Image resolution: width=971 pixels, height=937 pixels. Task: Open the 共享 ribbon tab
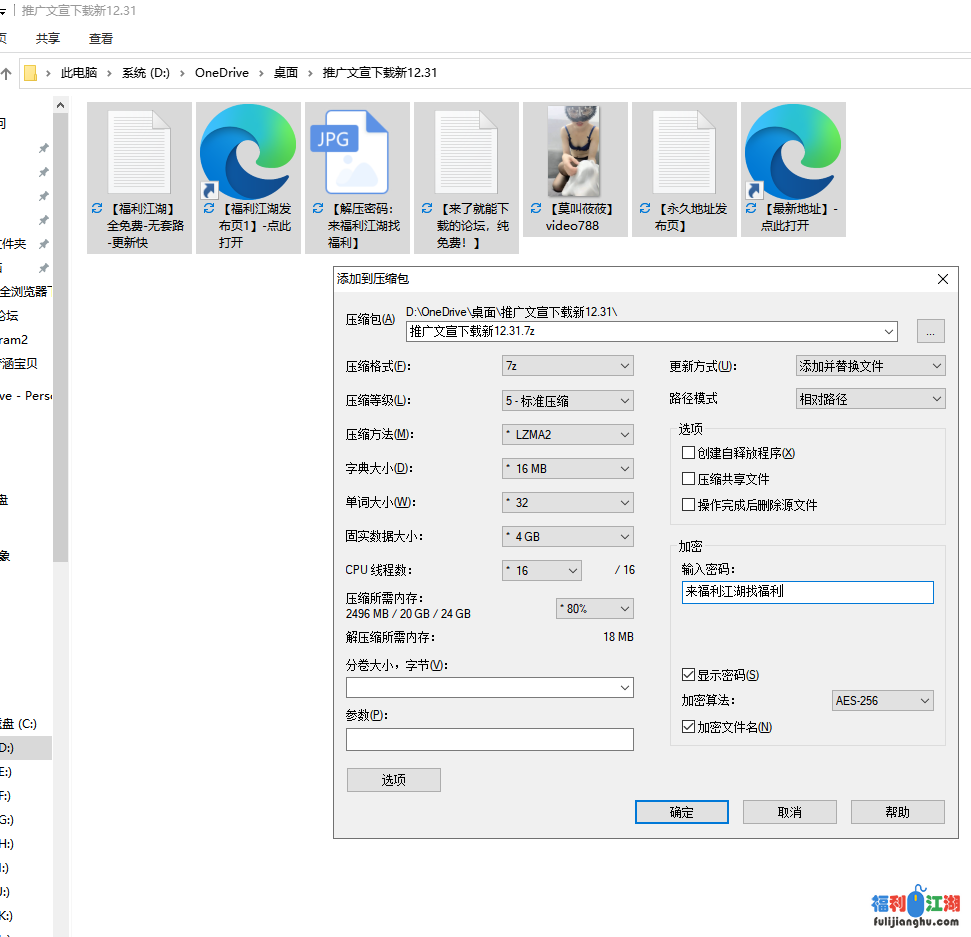click(x=48, y=38)
